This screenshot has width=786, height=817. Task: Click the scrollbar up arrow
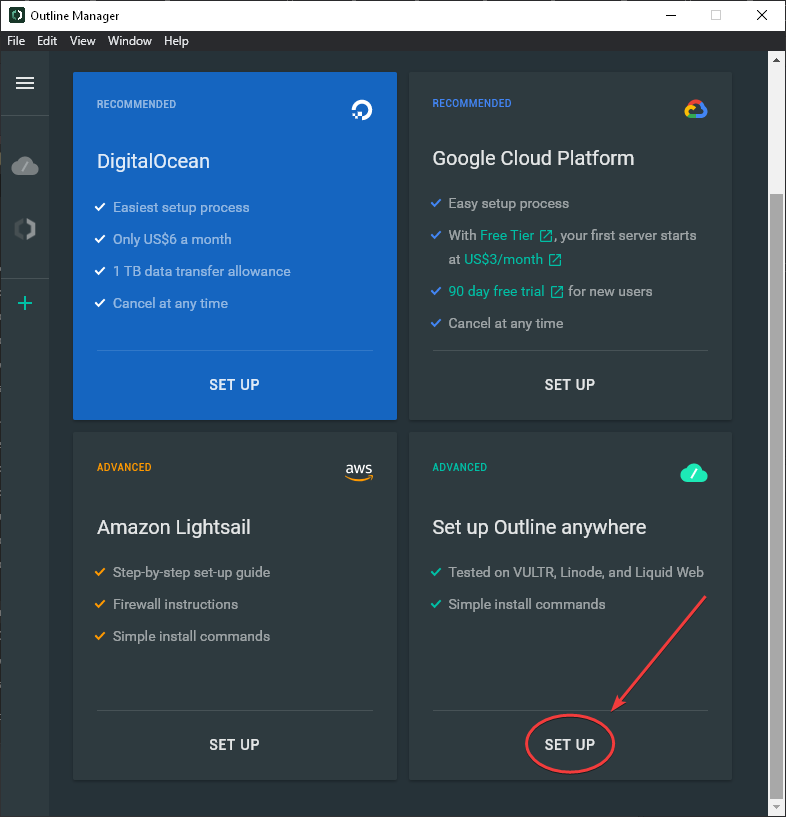(776, 61)
